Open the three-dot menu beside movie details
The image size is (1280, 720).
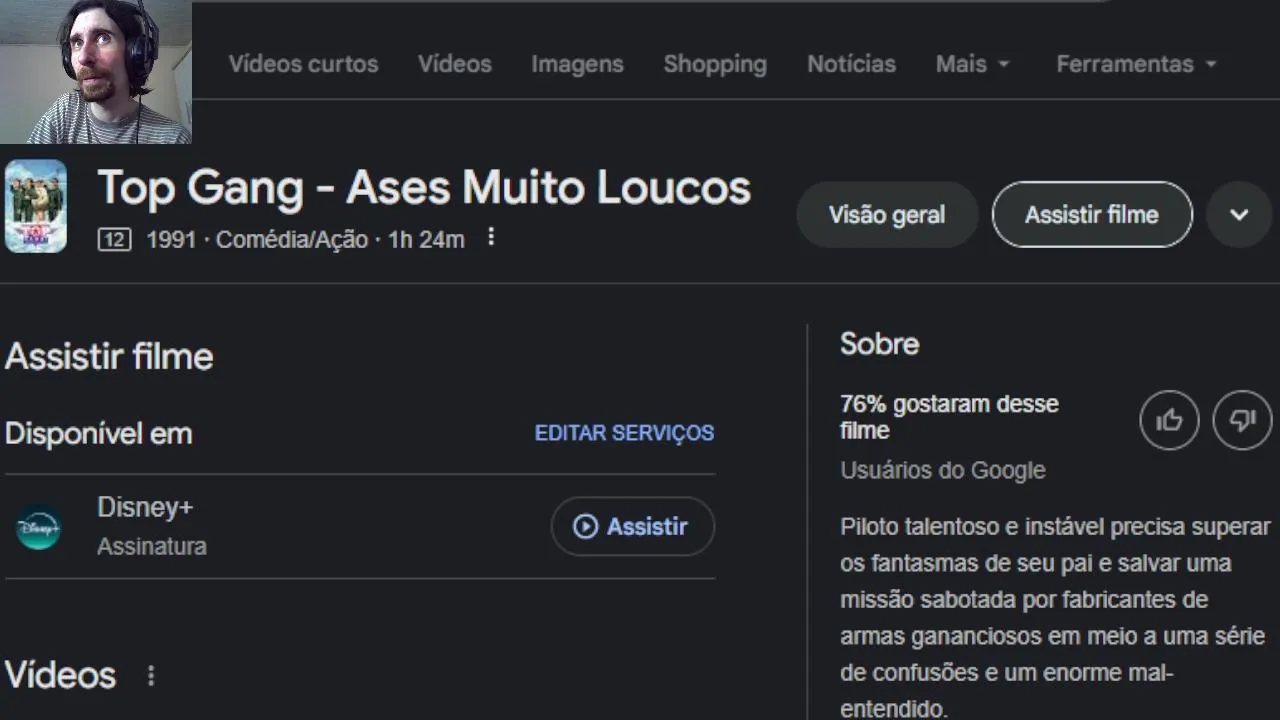[490, 237]
